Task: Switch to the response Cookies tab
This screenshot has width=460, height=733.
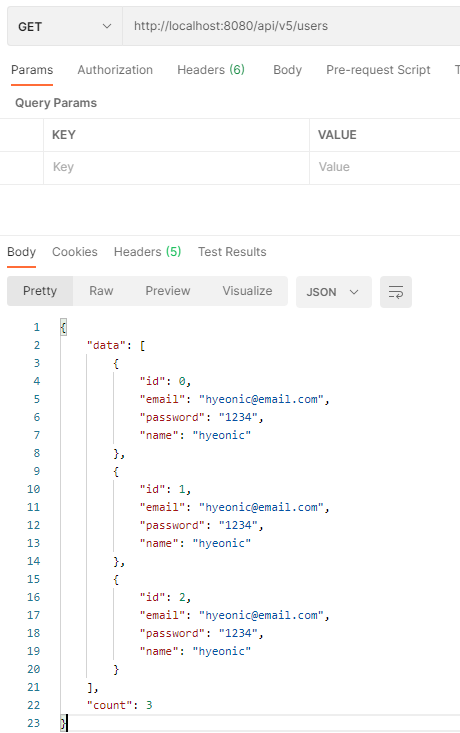Action: [x=75, y=252]
